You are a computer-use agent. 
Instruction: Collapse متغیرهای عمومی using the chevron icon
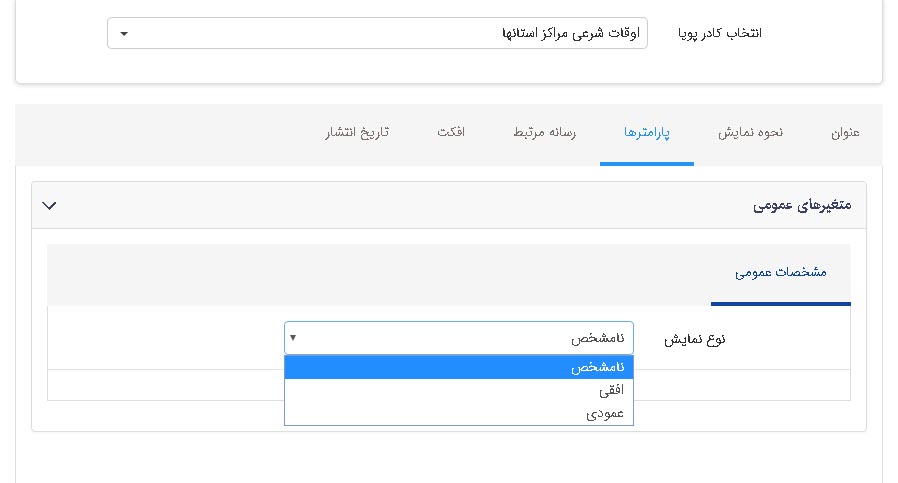[x=50, y=205]
